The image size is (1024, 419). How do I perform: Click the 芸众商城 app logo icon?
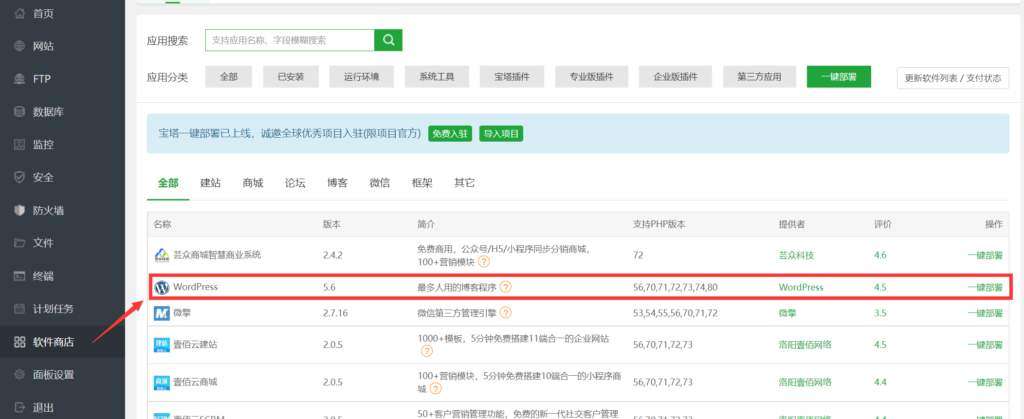(x=162, y=255)
